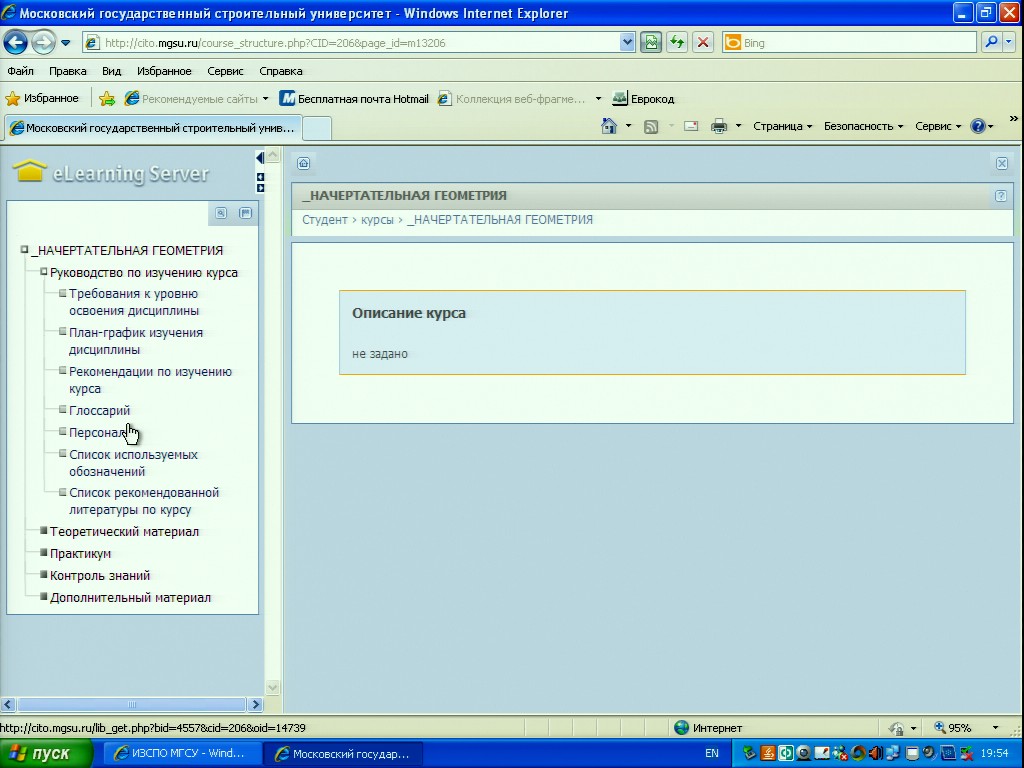Open the Страница command bar menu

[782, 126]
